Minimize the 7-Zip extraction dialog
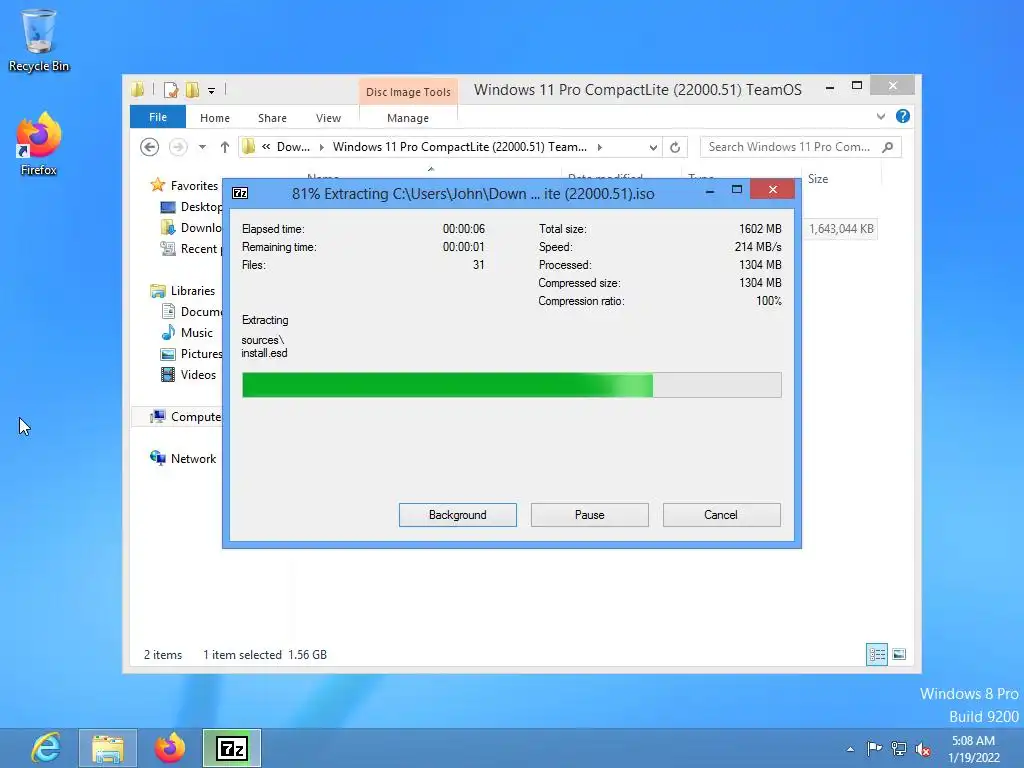 [x=709, y=190]
